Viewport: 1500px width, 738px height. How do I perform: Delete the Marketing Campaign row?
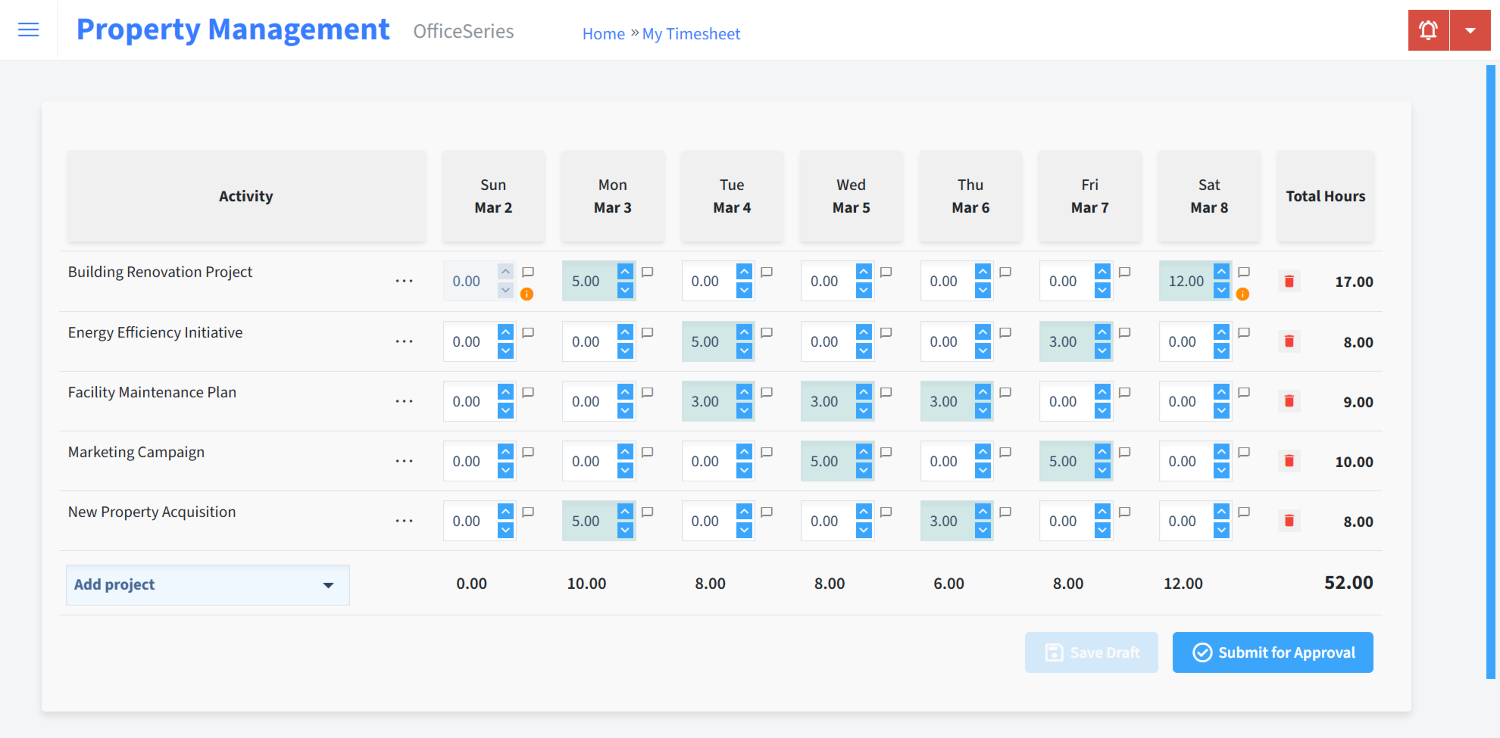[x=1288, y=461]
